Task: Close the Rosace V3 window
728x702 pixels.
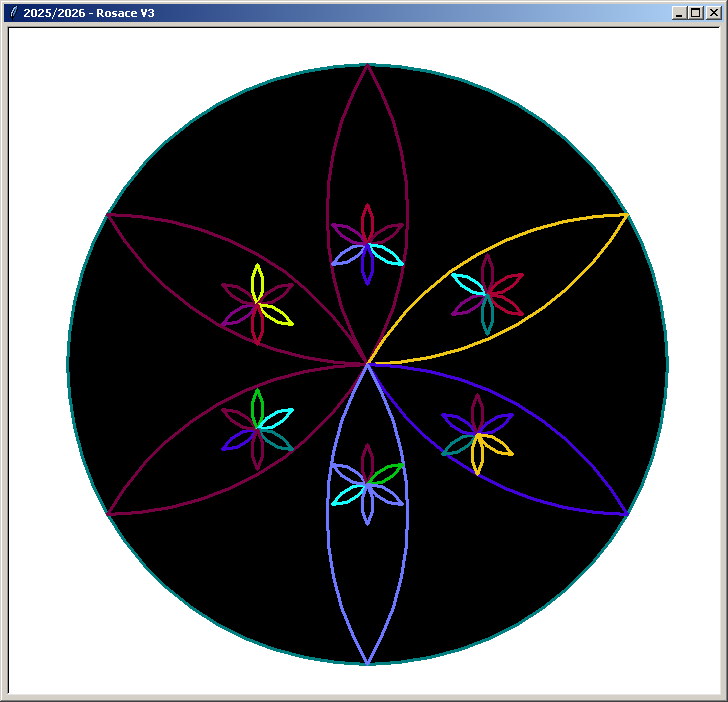Action: (713, 13)
